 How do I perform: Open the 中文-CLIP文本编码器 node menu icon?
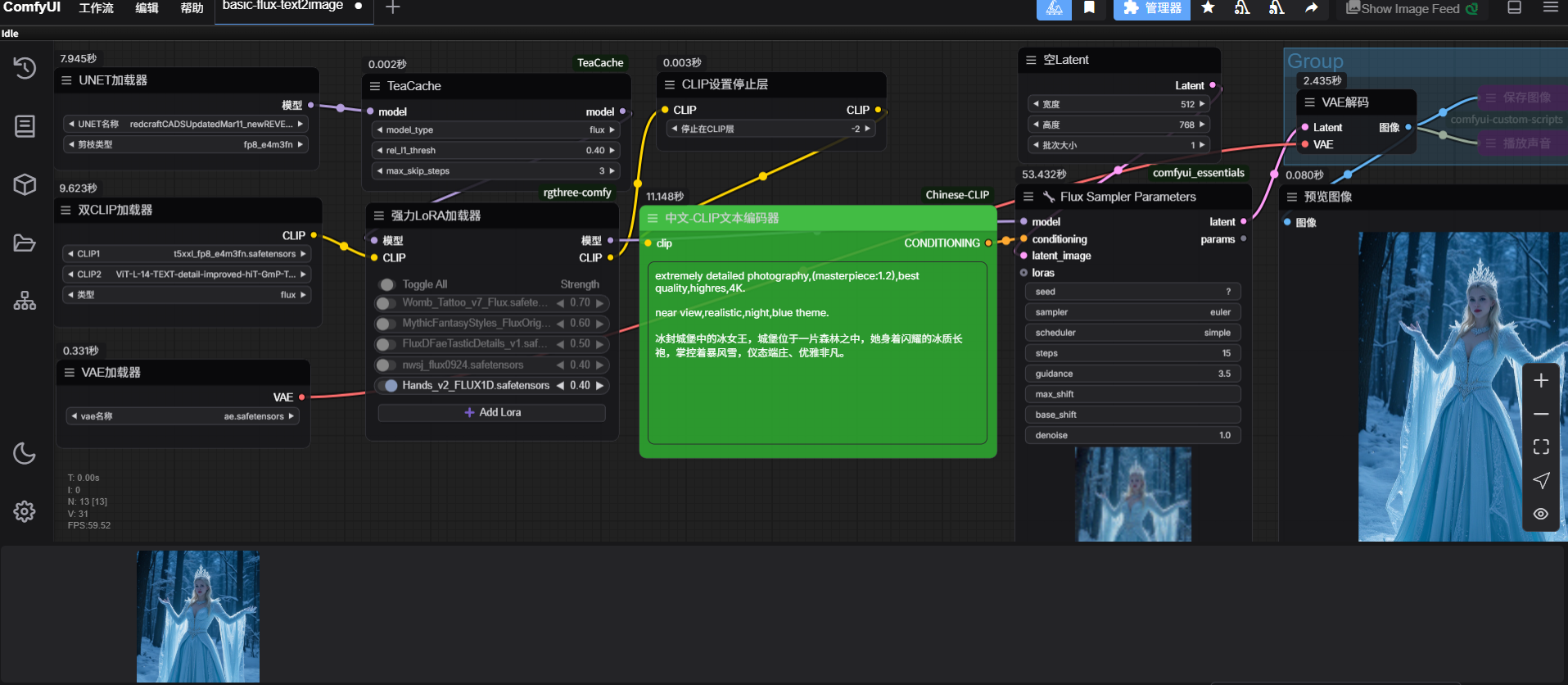pos(653,218)
